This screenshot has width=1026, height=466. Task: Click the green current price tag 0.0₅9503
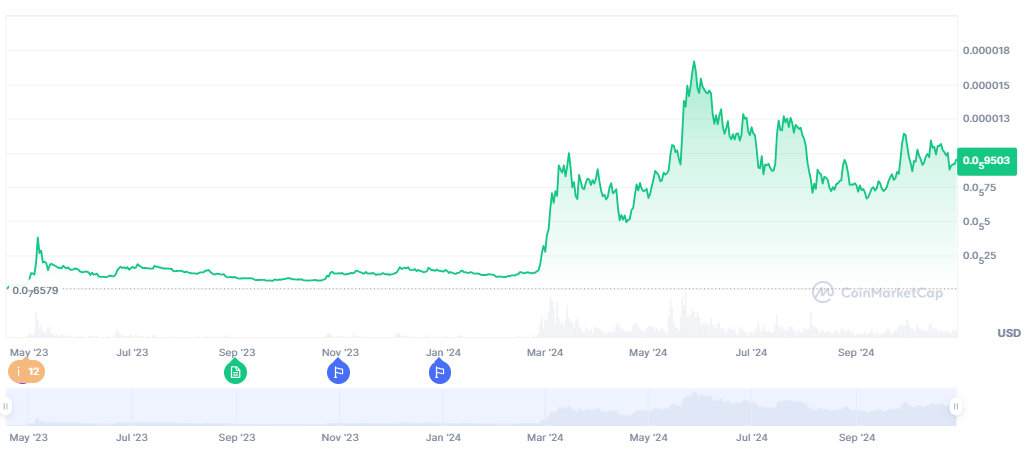click(987, 160)
